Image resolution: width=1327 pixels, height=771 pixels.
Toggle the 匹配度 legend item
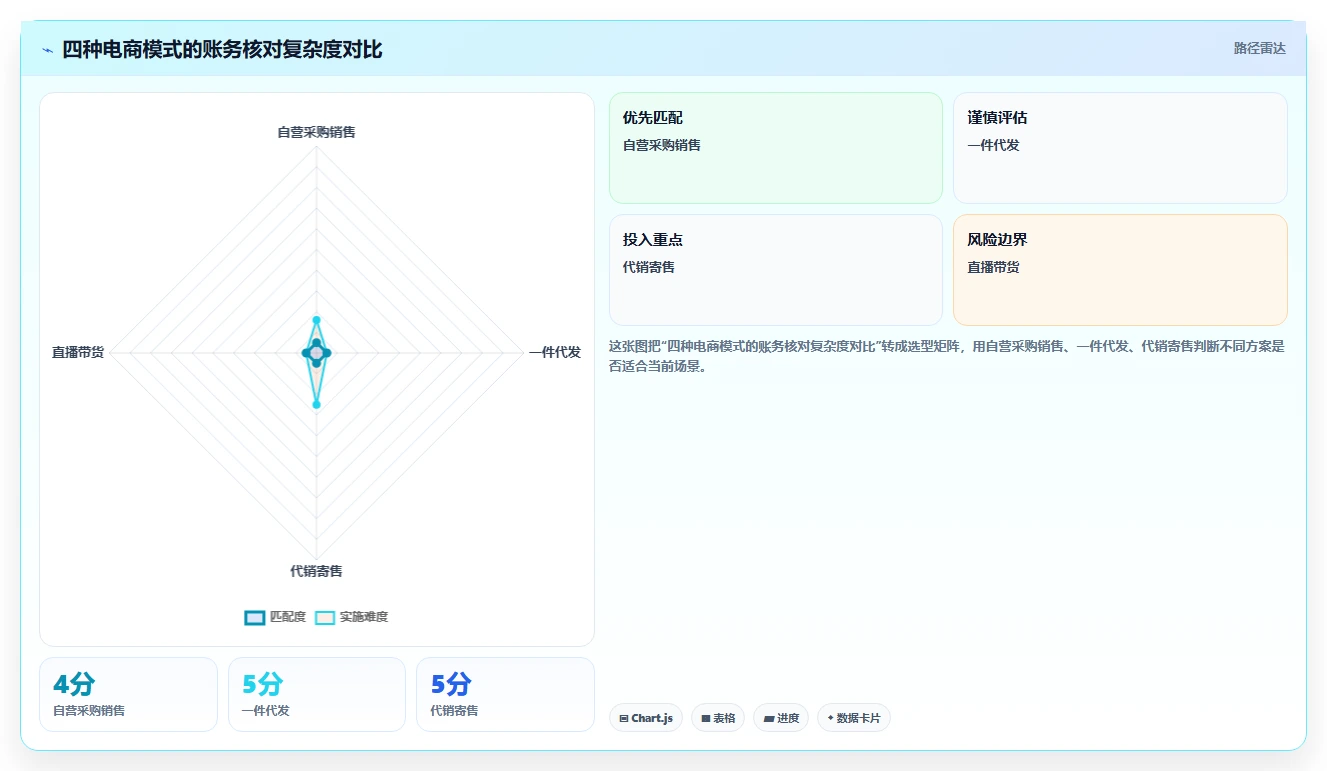[x=275, y=617]
